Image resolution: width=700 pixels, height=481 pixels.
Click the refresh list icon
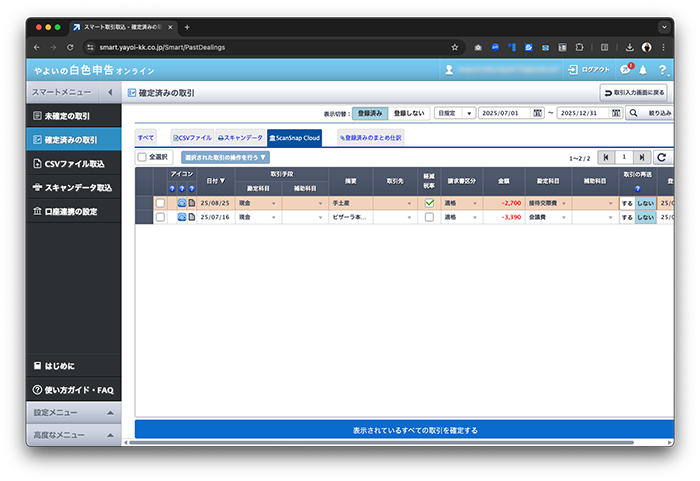[x=662, y=157]
